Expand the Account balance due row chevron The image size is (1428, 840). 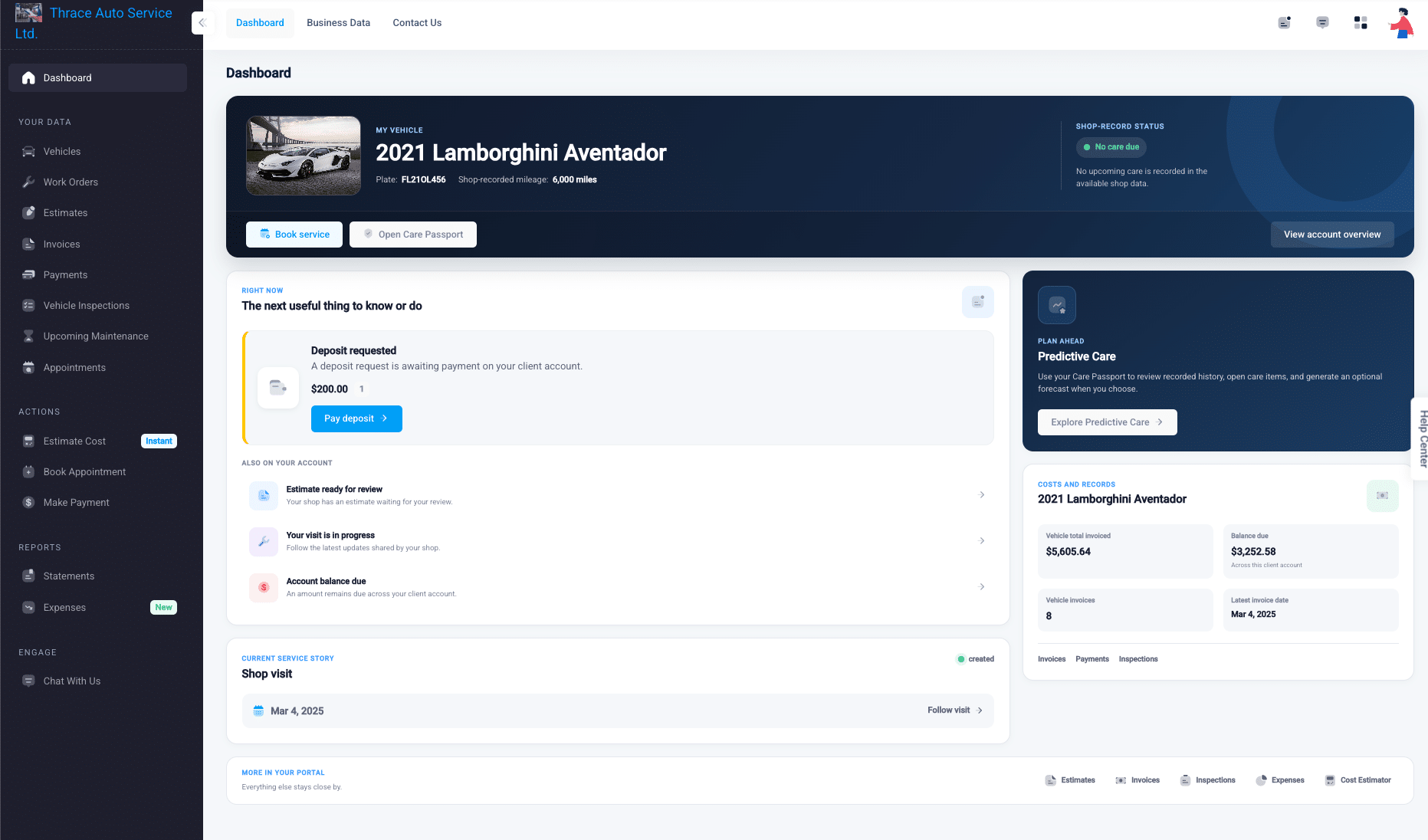click(982, 587)
